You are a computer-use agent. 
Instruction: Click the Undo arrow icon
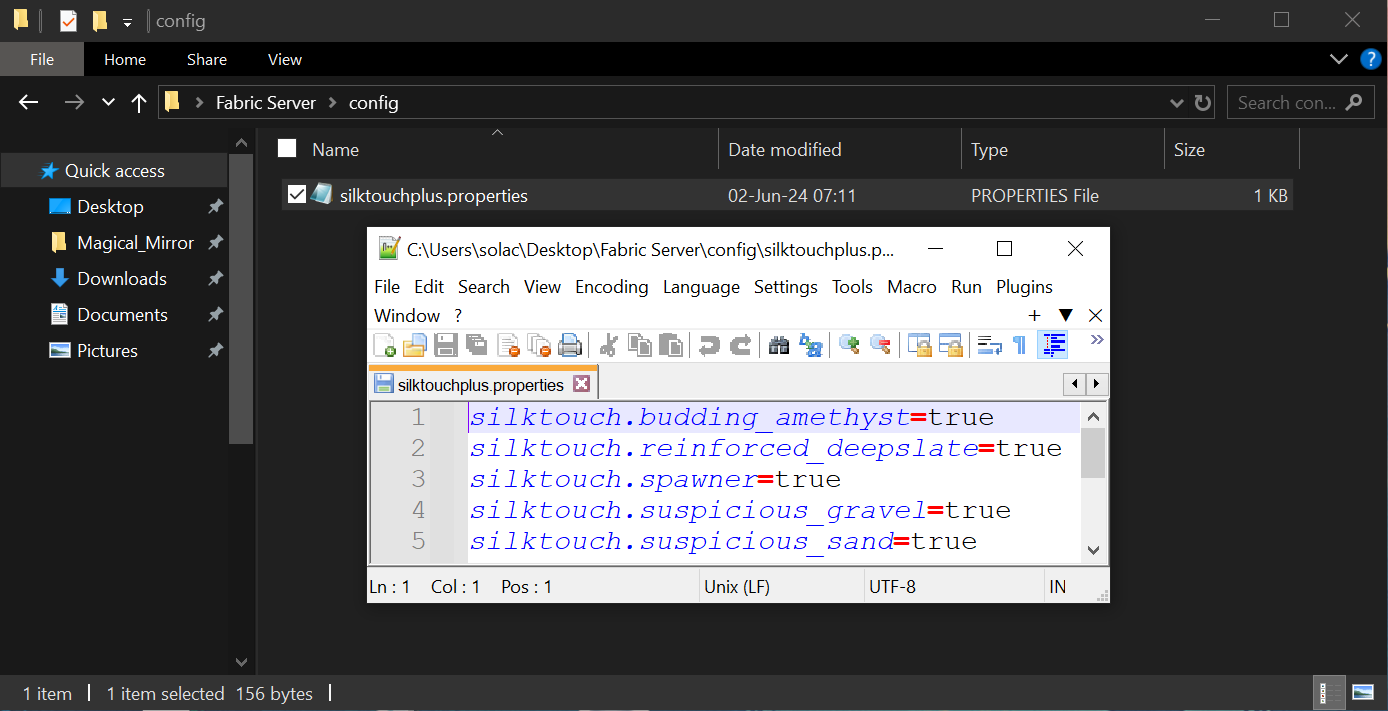709,345
